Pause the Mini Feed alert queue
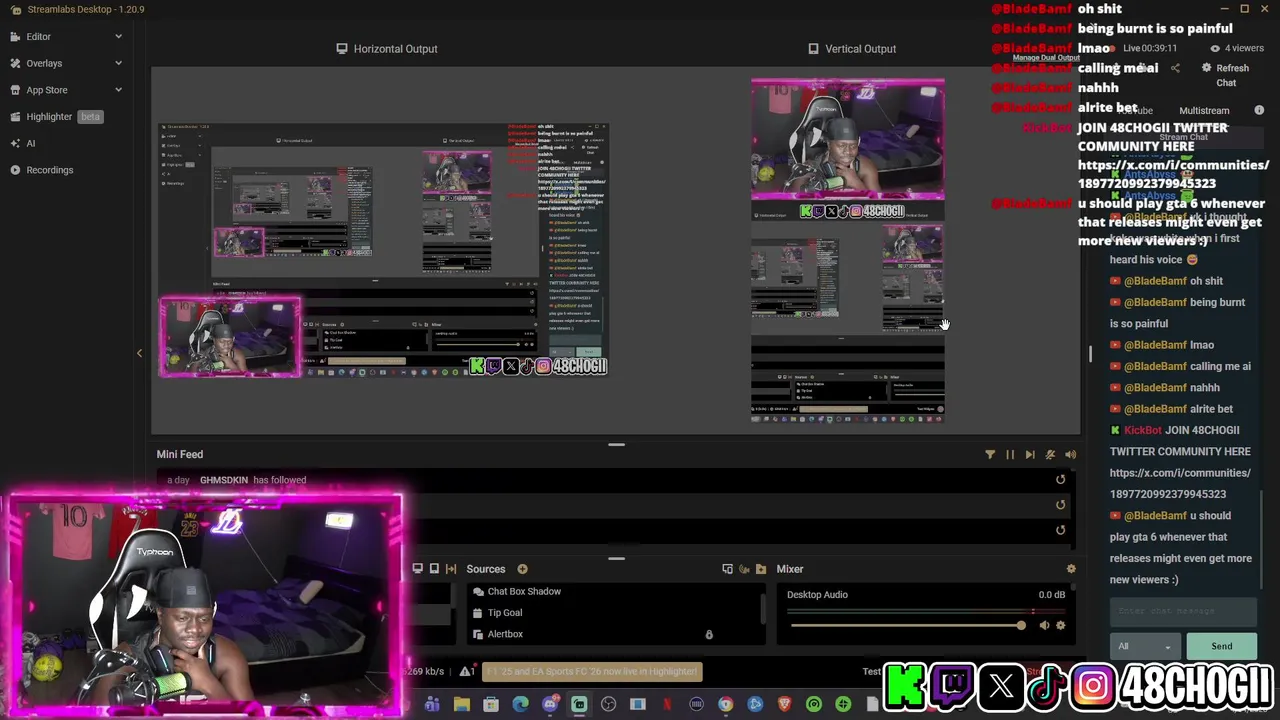1280x720 pixels. [1010, 454]
